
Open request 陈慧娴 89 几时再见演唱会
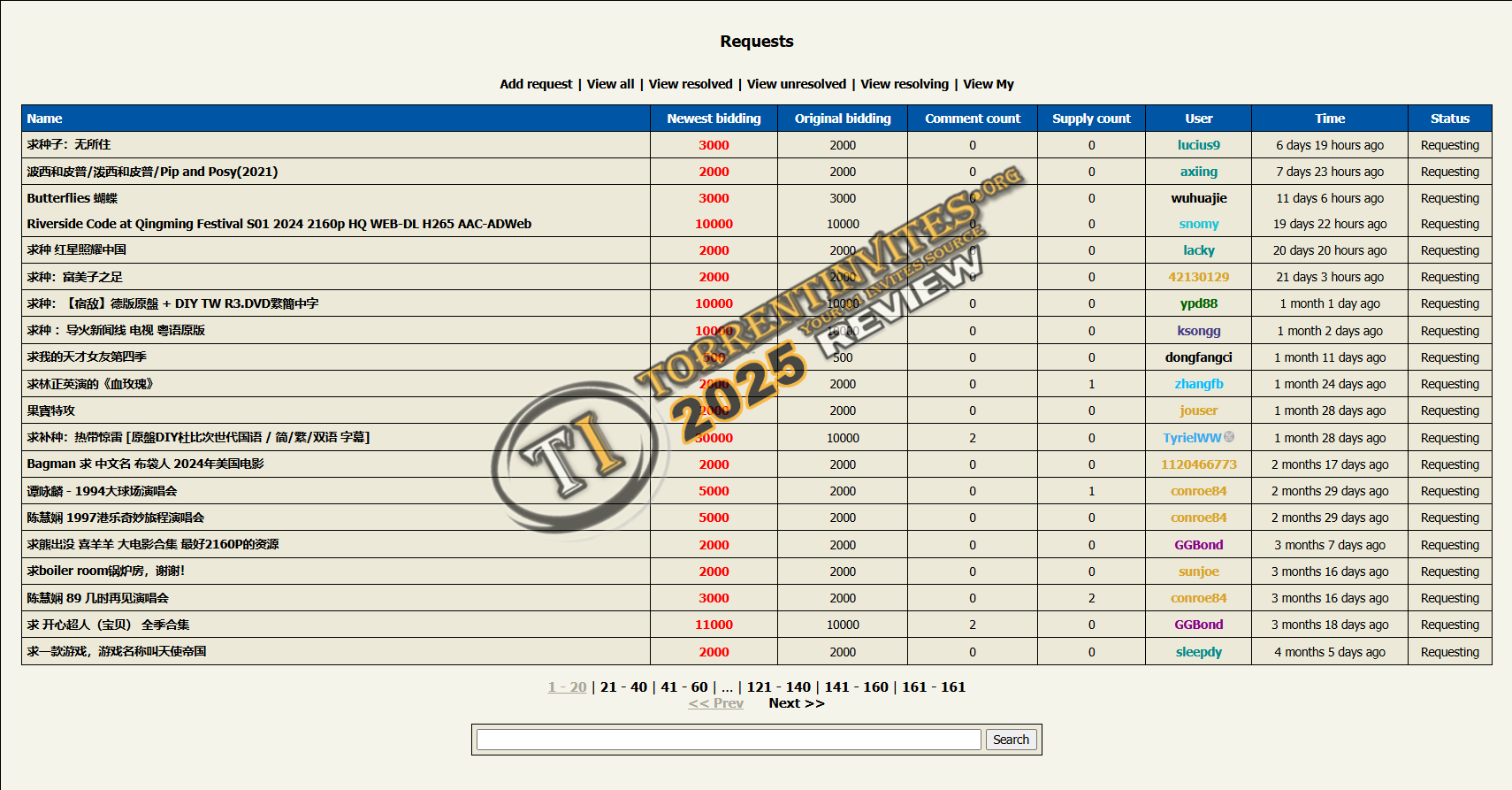(97, 598)
